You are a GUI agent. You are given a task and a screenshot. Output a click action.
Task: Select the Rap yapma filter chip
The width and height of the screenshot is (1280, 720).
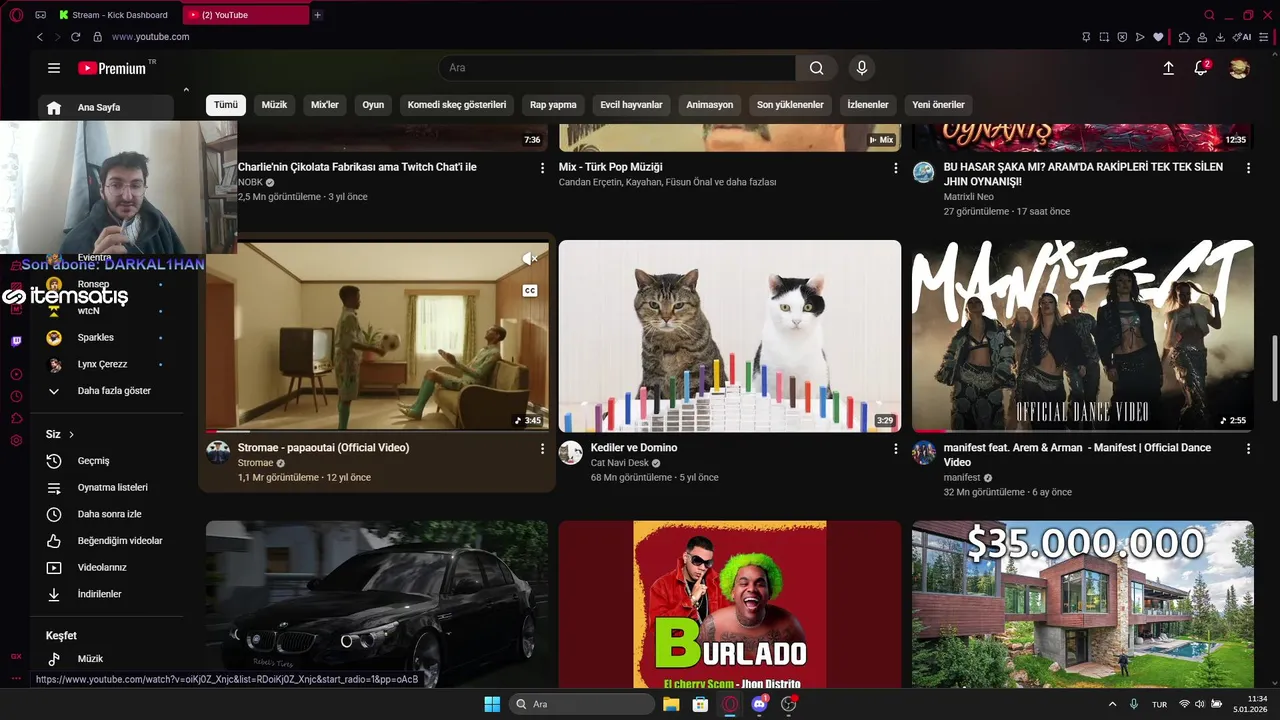(553, 105)
